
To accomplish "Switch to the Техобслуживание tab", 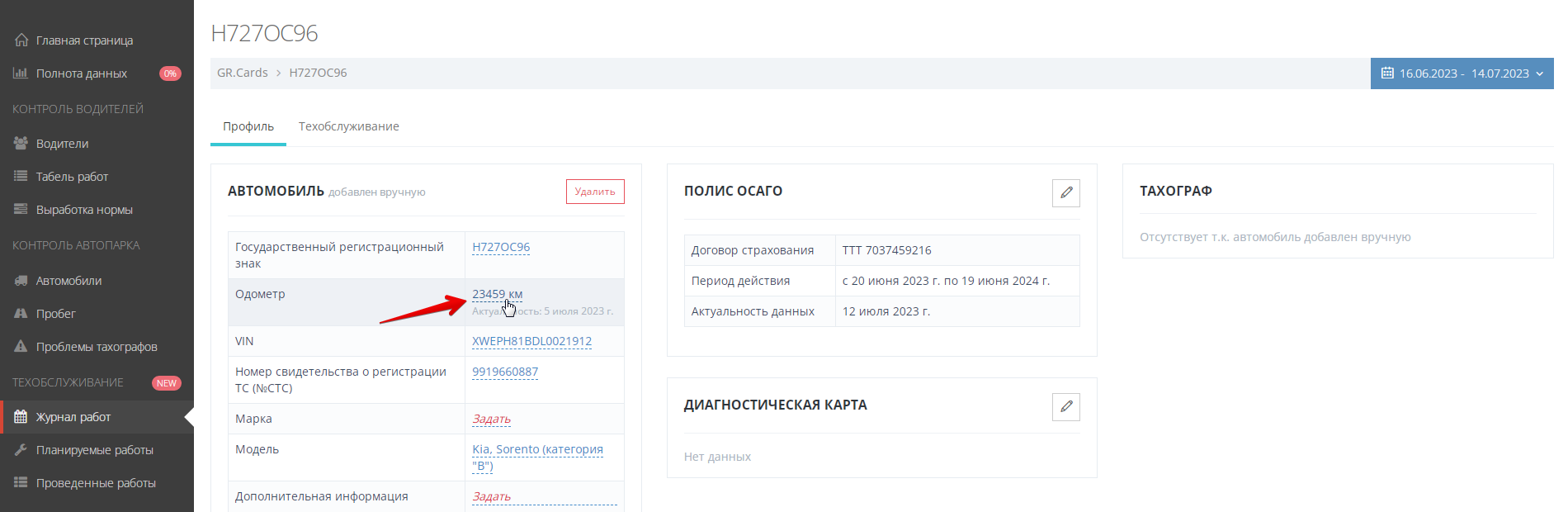I will tap(348, 126).
